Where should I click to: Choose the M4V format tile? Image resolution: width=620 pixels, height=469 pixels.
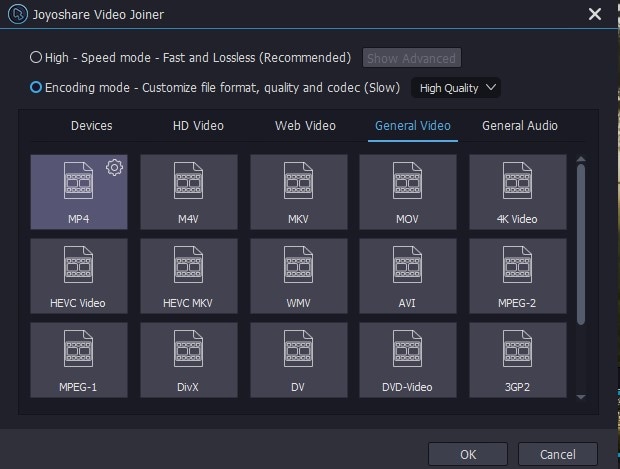(189, 192)
